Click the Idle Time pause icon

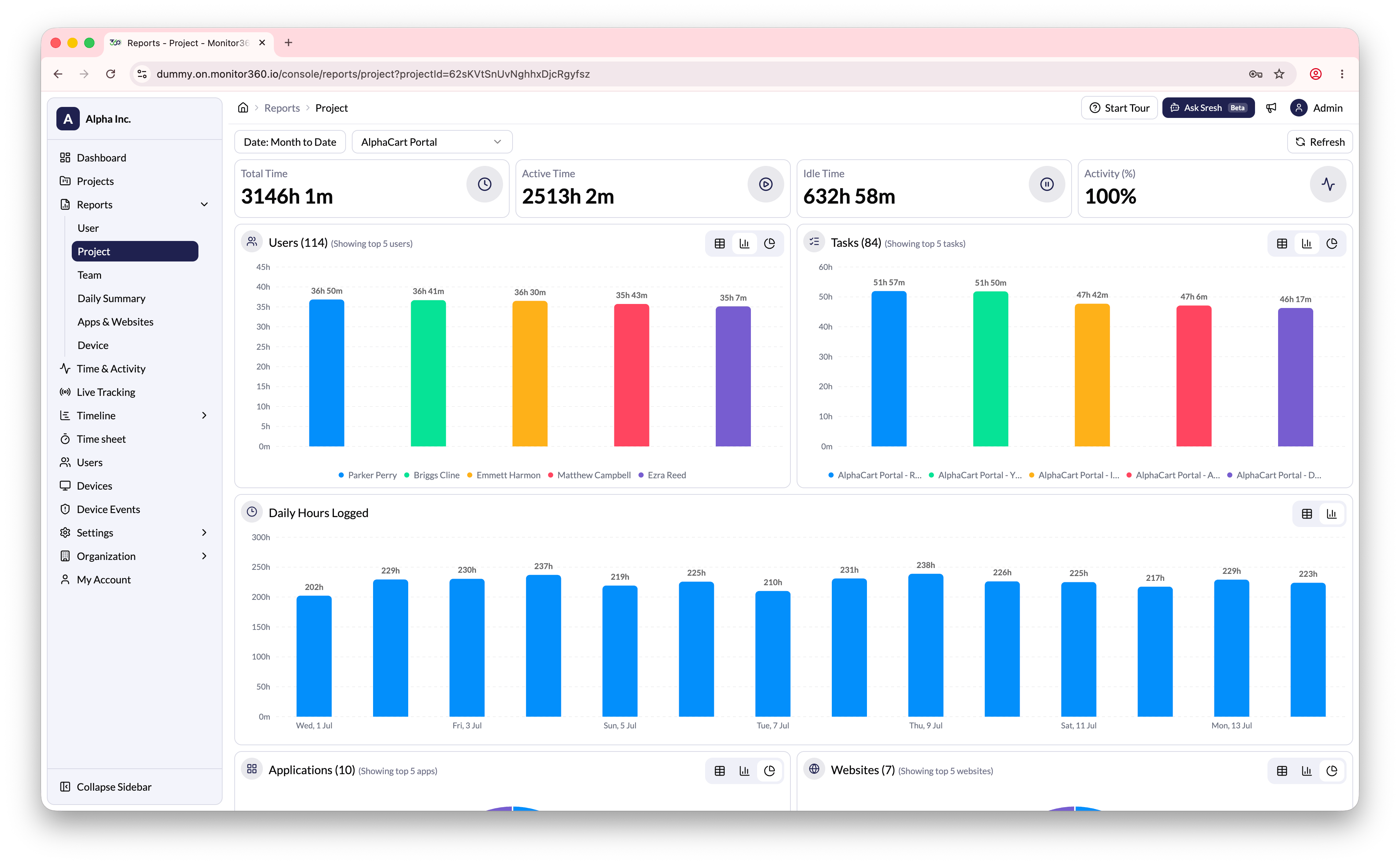pos(1047,184)
